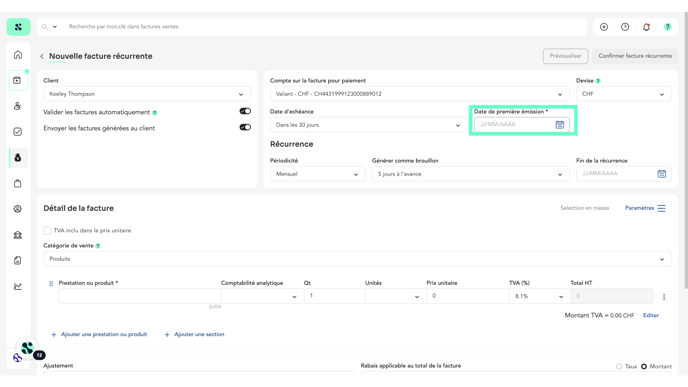Click the Editer link beside Montant TVA
Viewport: 688px width, 387px height.
pos(651,315)
